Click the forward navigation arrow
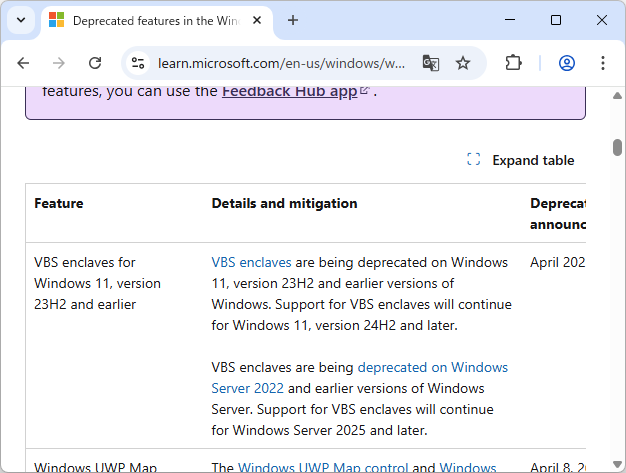 59,63
